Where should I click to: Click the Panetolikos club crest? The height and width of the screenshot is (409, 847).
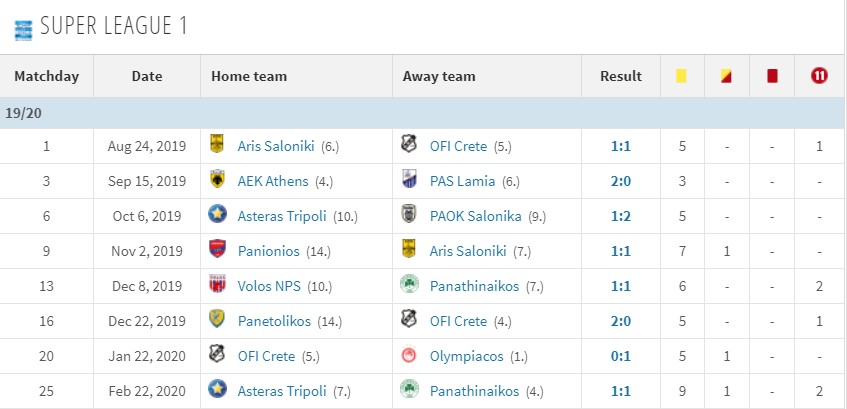(217, 319)
